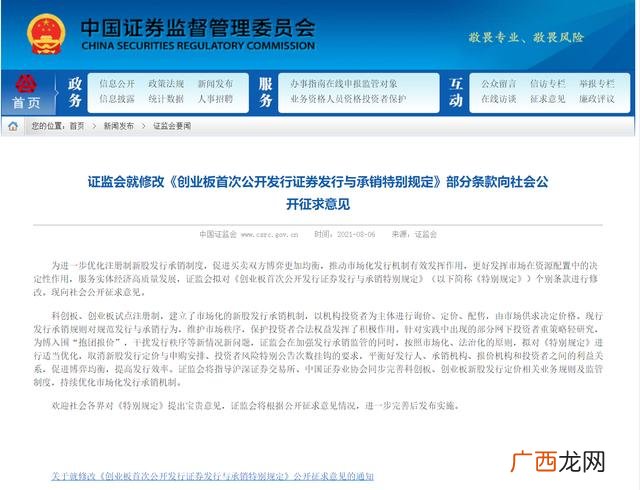Click the 中国证监会 www.csrc.gov.cn source text

point(249,234)
